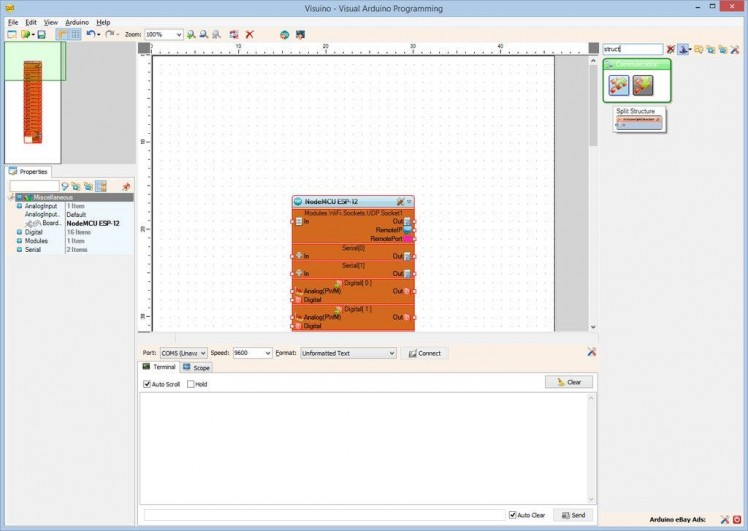The image size is (748, 531).
Task: Click the Save project toolbar icon
Action: [41, 34]
